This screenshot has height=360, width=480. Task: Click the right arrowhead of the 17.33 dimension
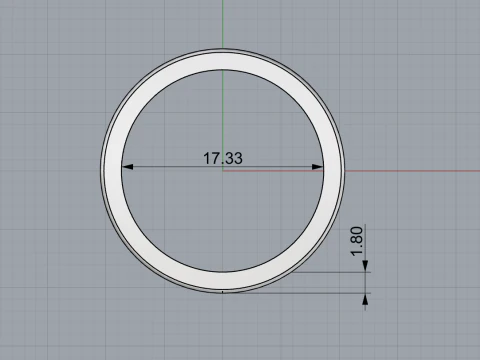coord(317,167)
